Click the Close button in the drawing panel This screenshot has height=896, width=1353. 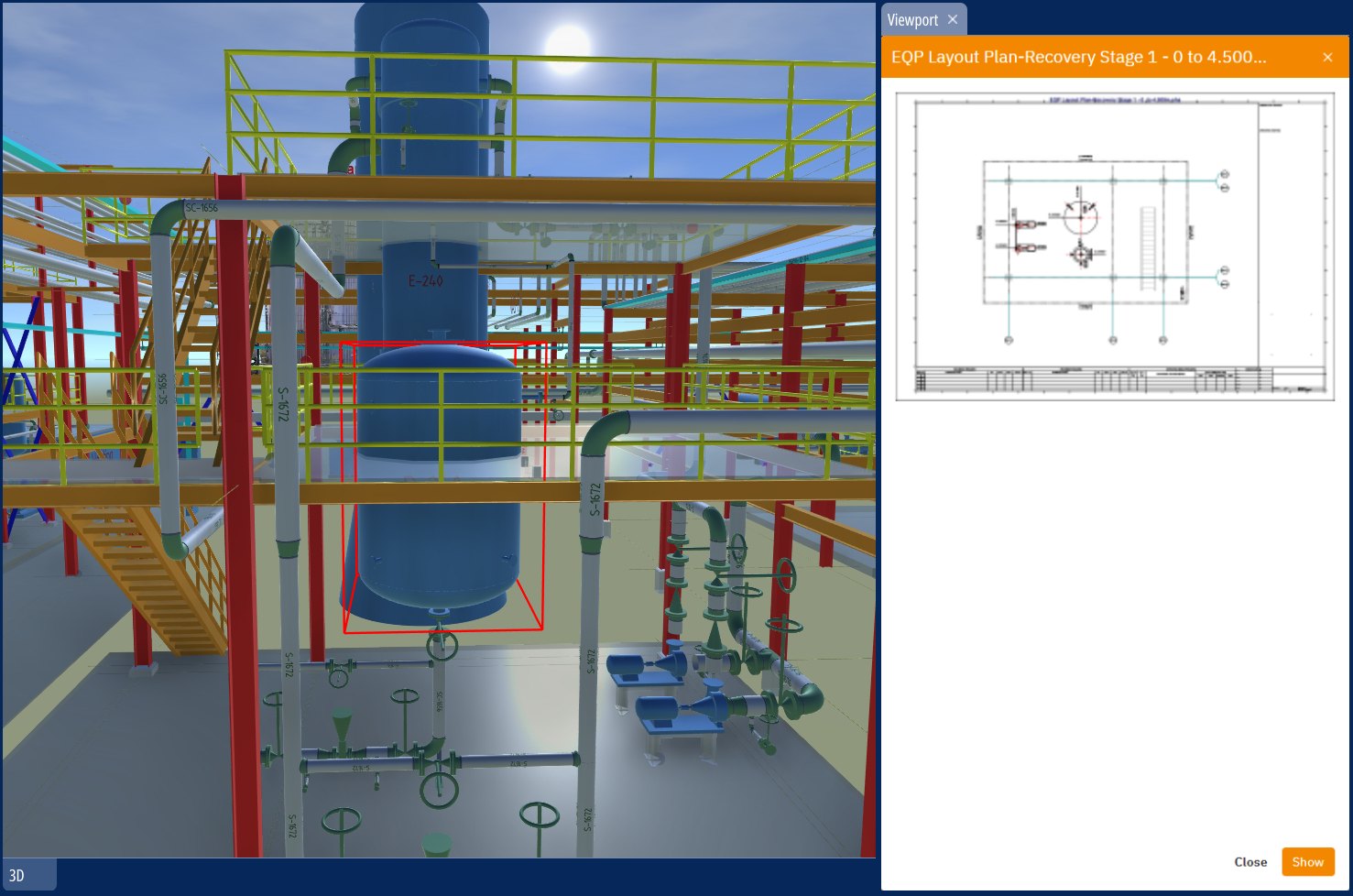1250,862
